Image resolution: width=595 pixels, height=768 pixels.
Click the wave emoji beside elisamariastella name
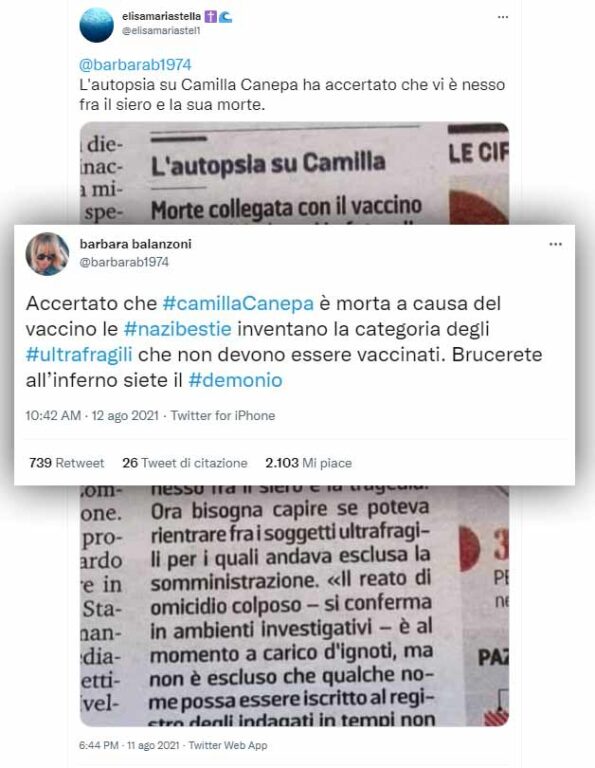[x=225, y=17]
